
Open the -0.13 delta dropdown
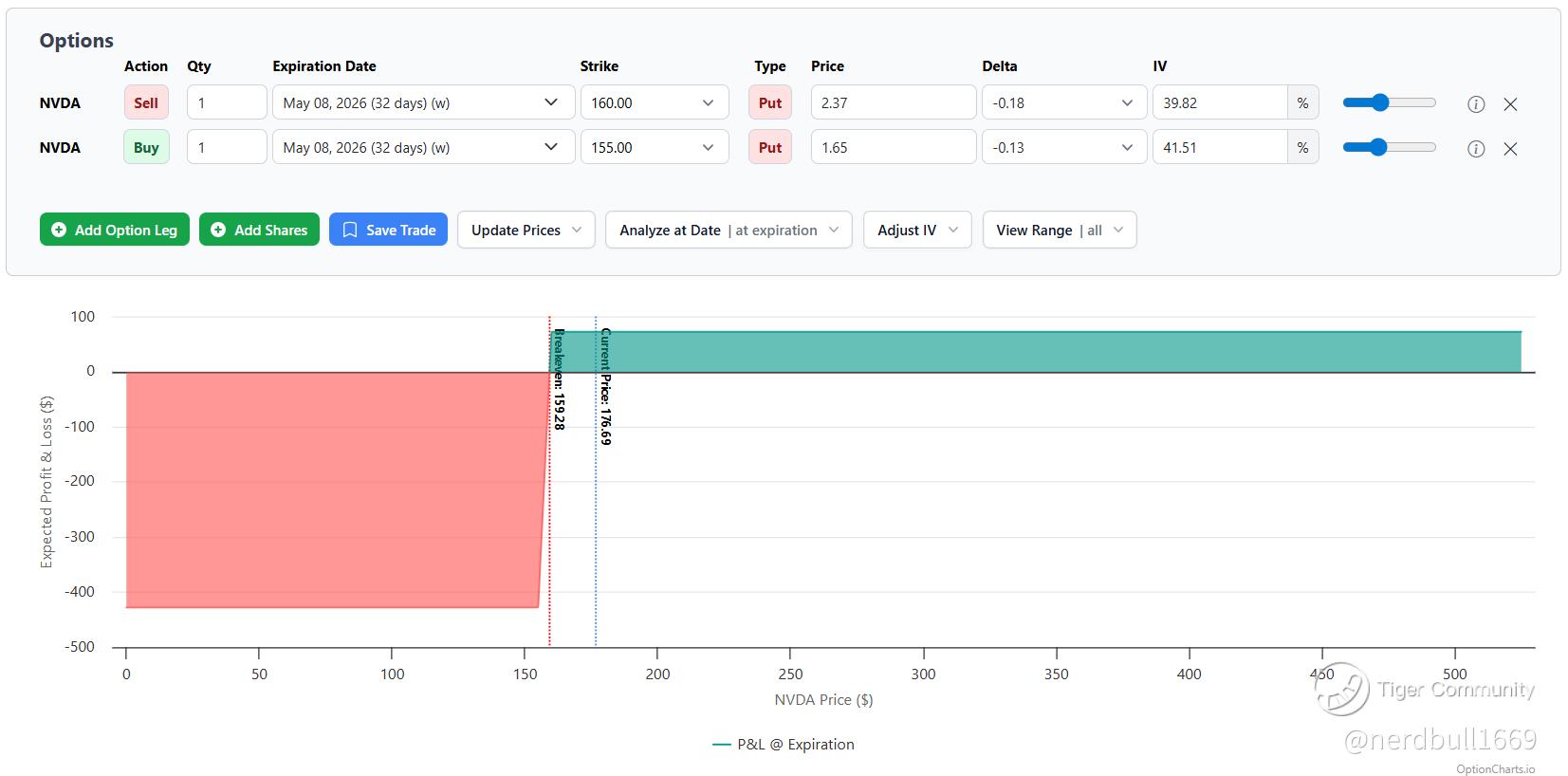point(1064,147)
